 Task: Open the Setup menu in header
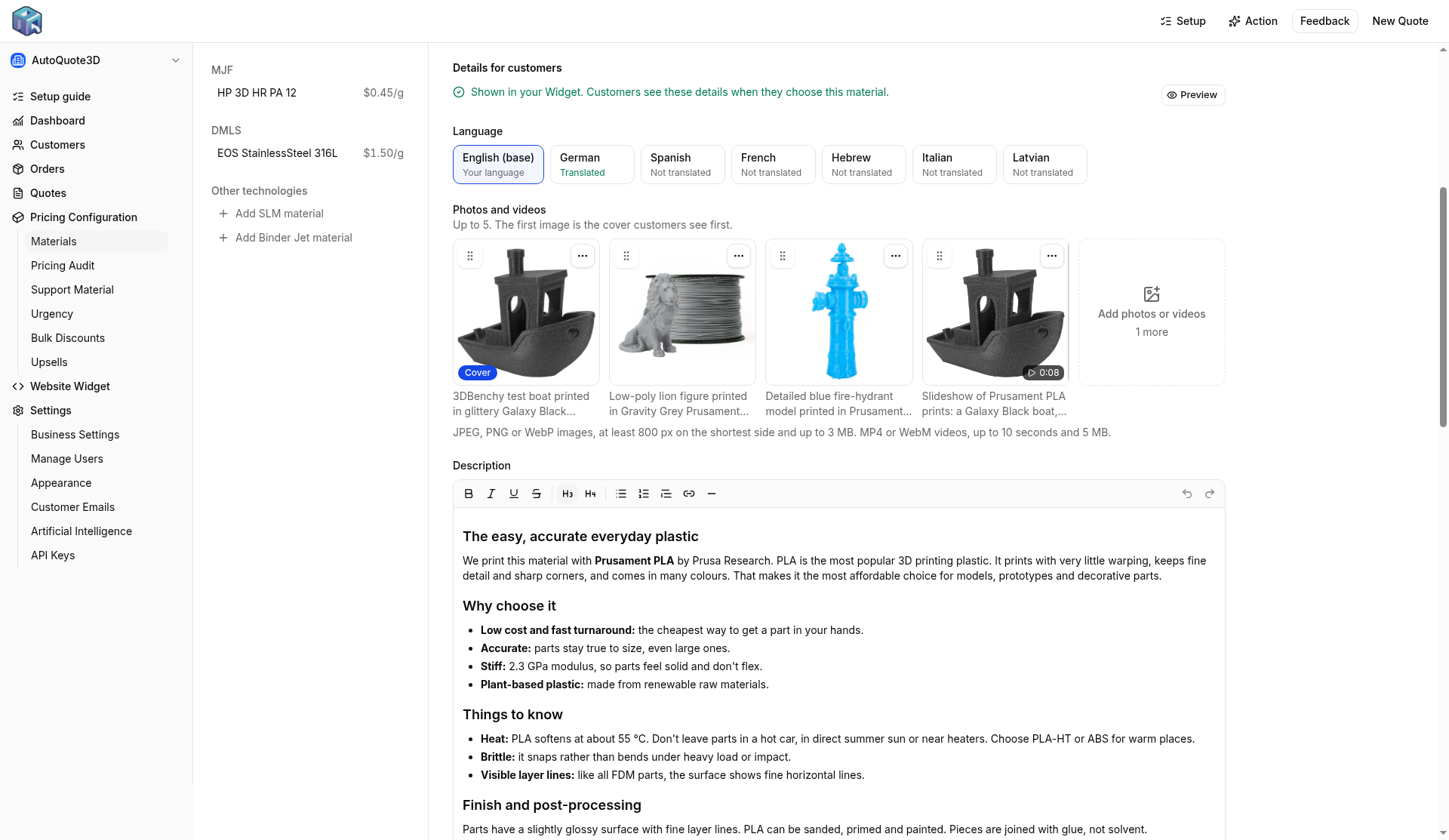pos(1183,21)
